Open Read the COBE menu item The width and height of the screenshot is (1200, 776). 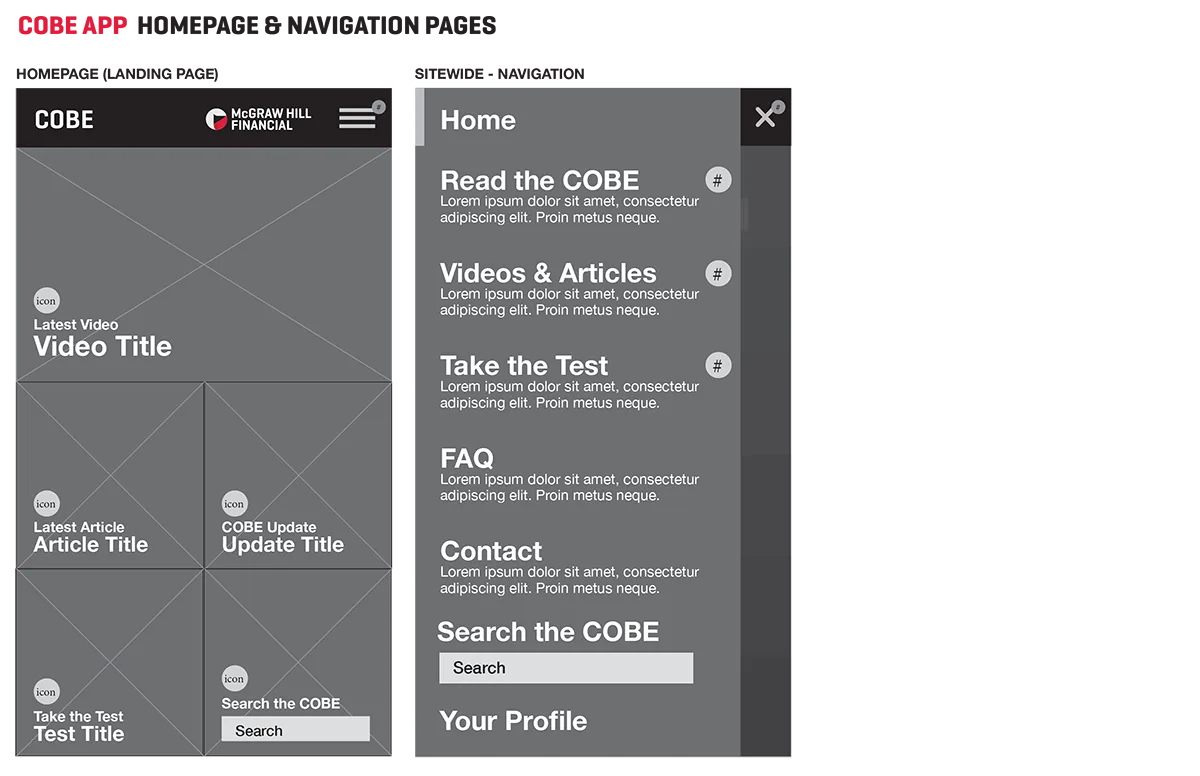tap(540, 181)
